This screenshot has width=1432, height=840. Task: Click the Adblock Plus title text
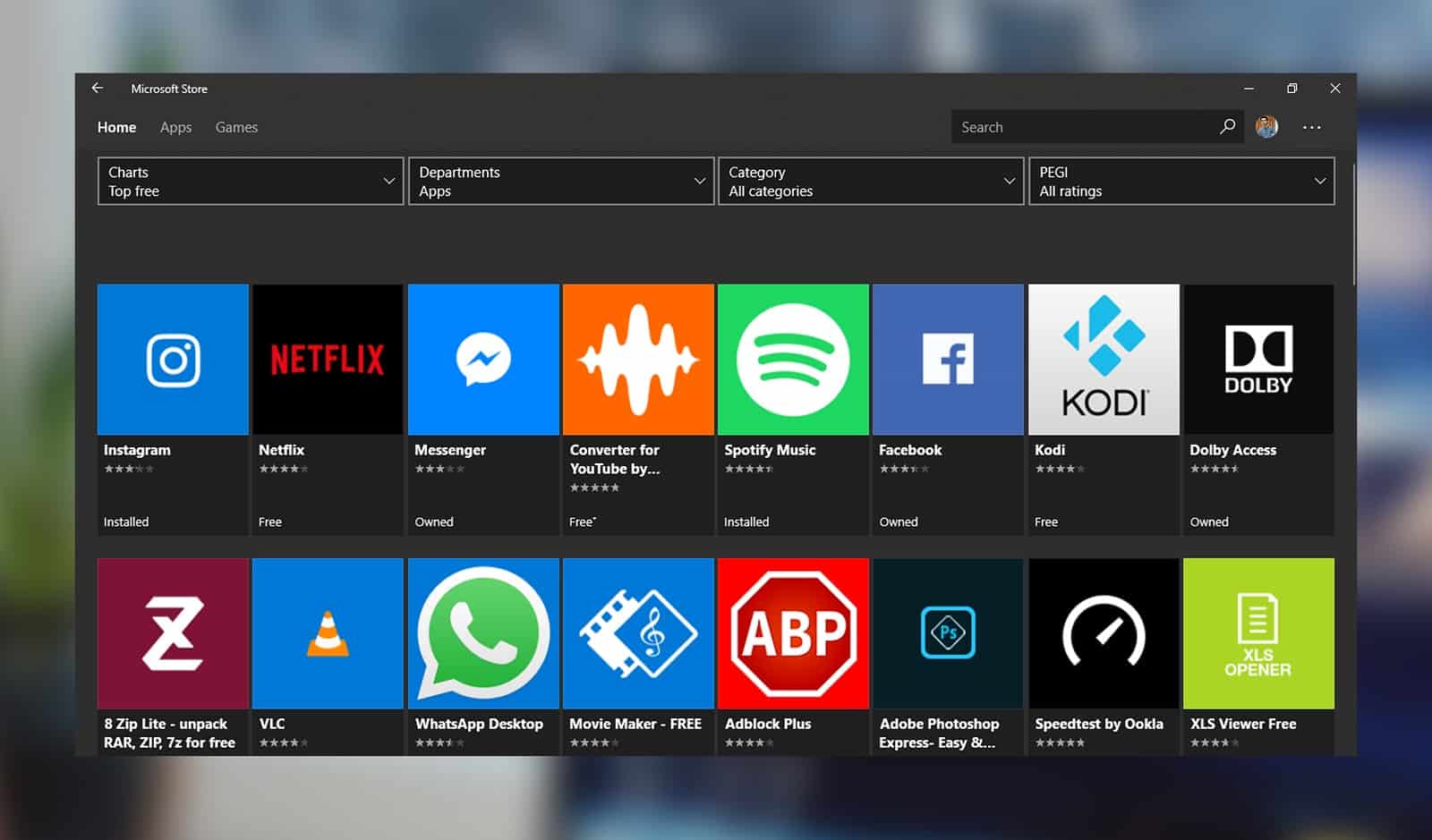(768, 724)
